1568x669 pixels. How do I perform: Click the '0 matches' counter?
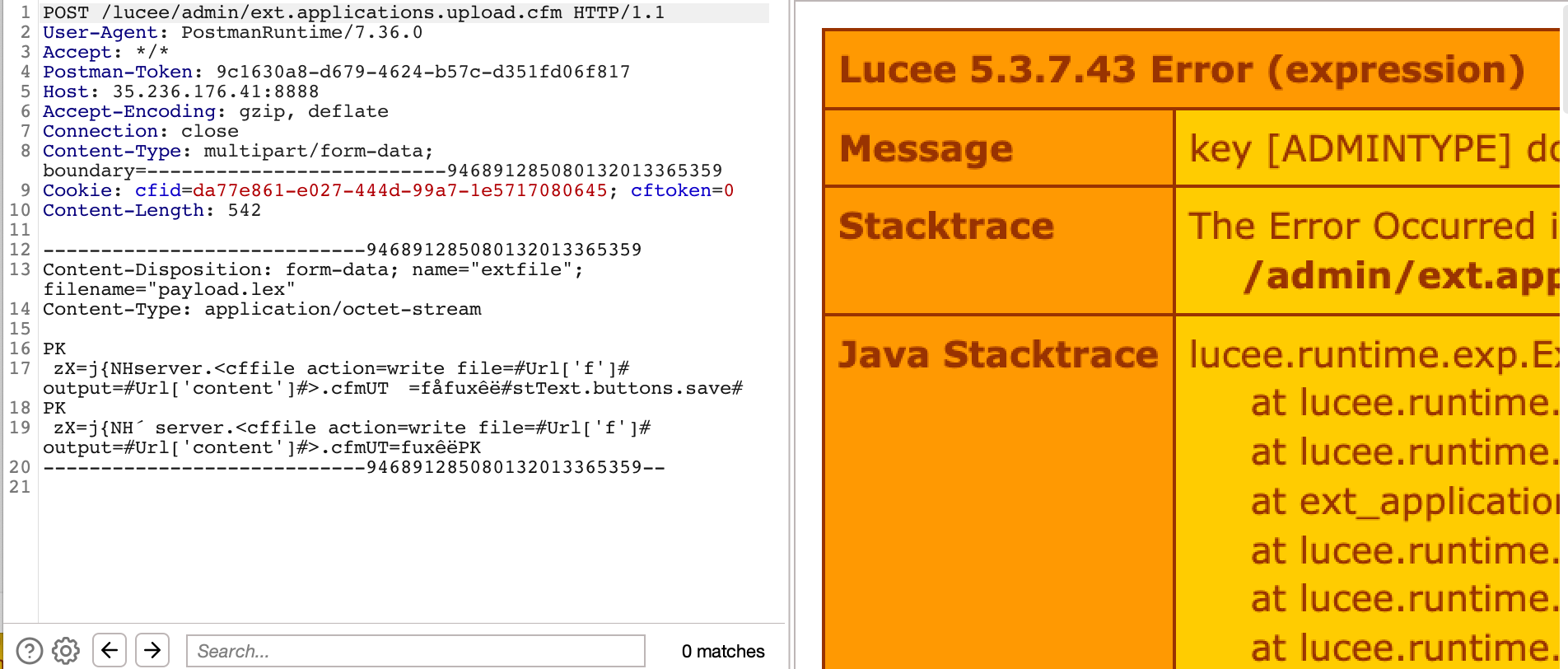point(723,652)
